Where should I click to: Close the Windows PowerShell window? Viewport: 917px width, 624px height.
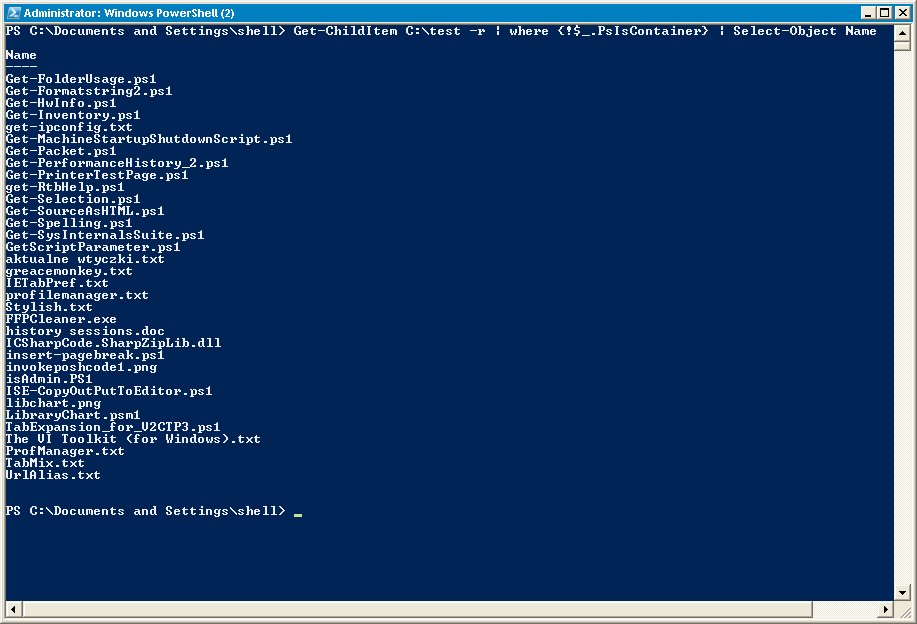[x=902, y=13]
